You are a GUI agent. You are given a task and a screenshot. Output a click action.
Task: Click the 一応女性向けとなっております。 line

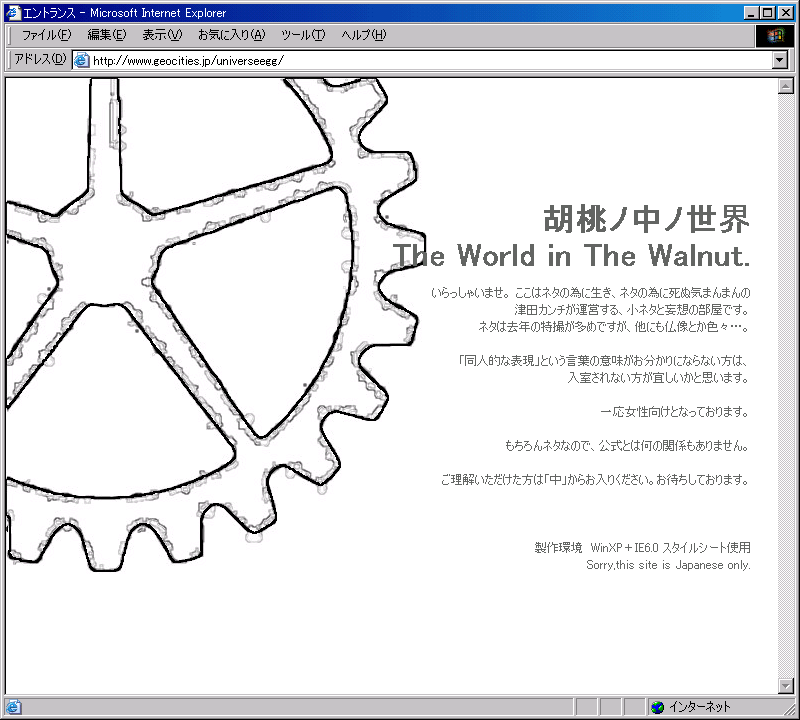[674, 412]
